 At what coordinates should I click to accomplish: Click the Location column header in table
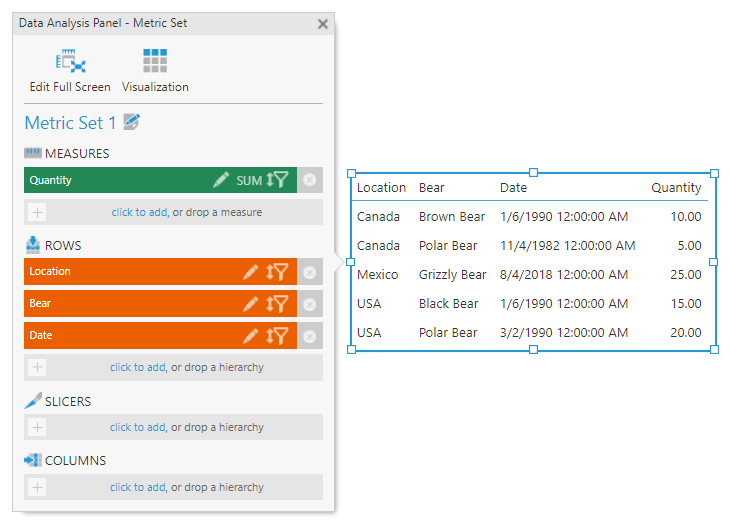coord(381,188)
